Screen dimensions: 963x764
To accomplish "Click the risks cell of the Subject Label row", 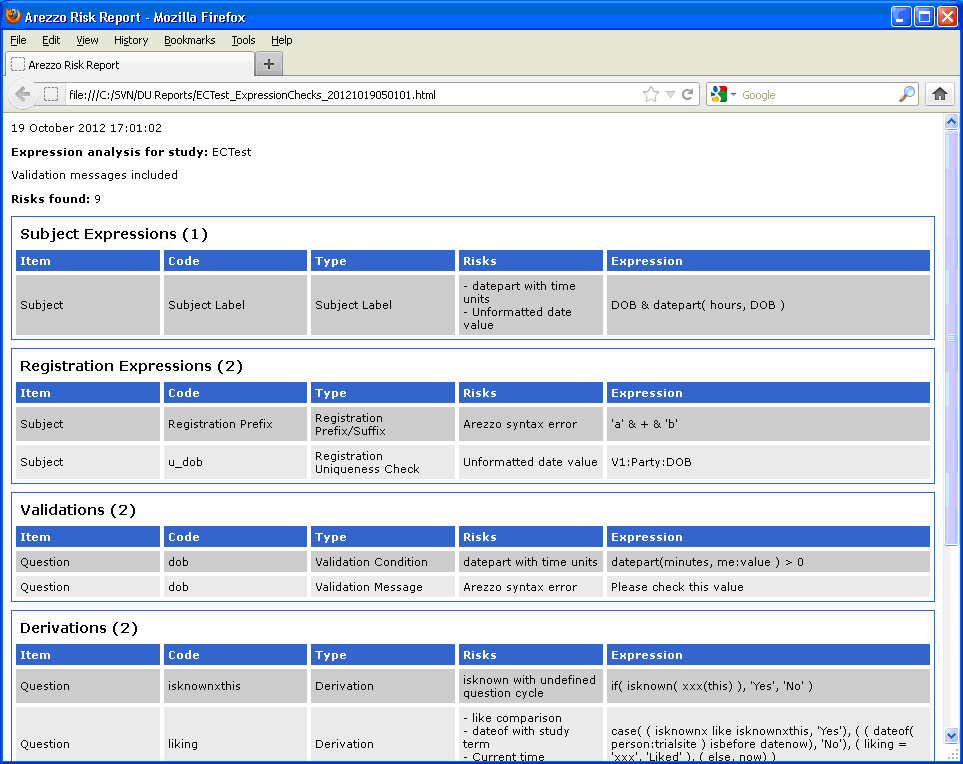I will click(531, 305).
